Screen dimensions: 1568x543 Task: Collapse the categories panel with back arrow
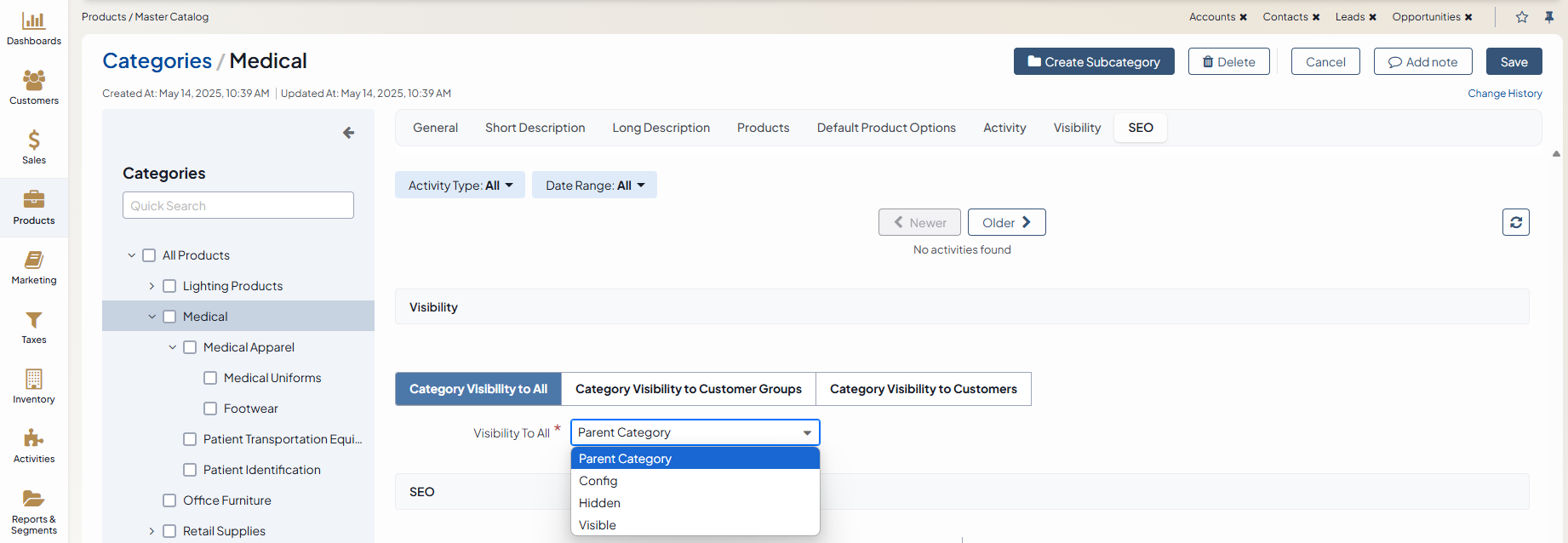(x=348, y=133)
